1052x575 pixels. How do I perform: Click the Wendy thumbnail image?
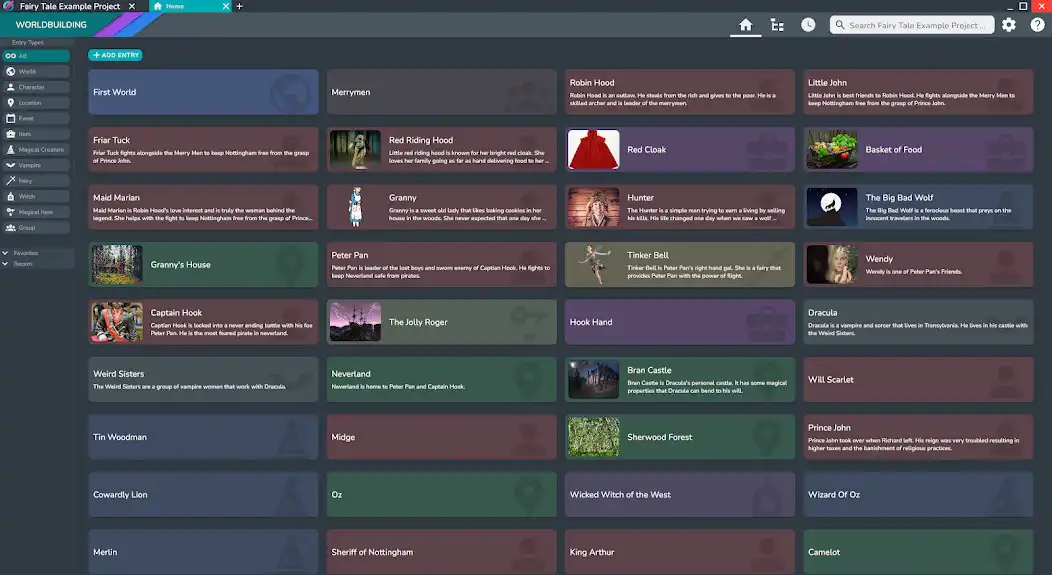831,264
